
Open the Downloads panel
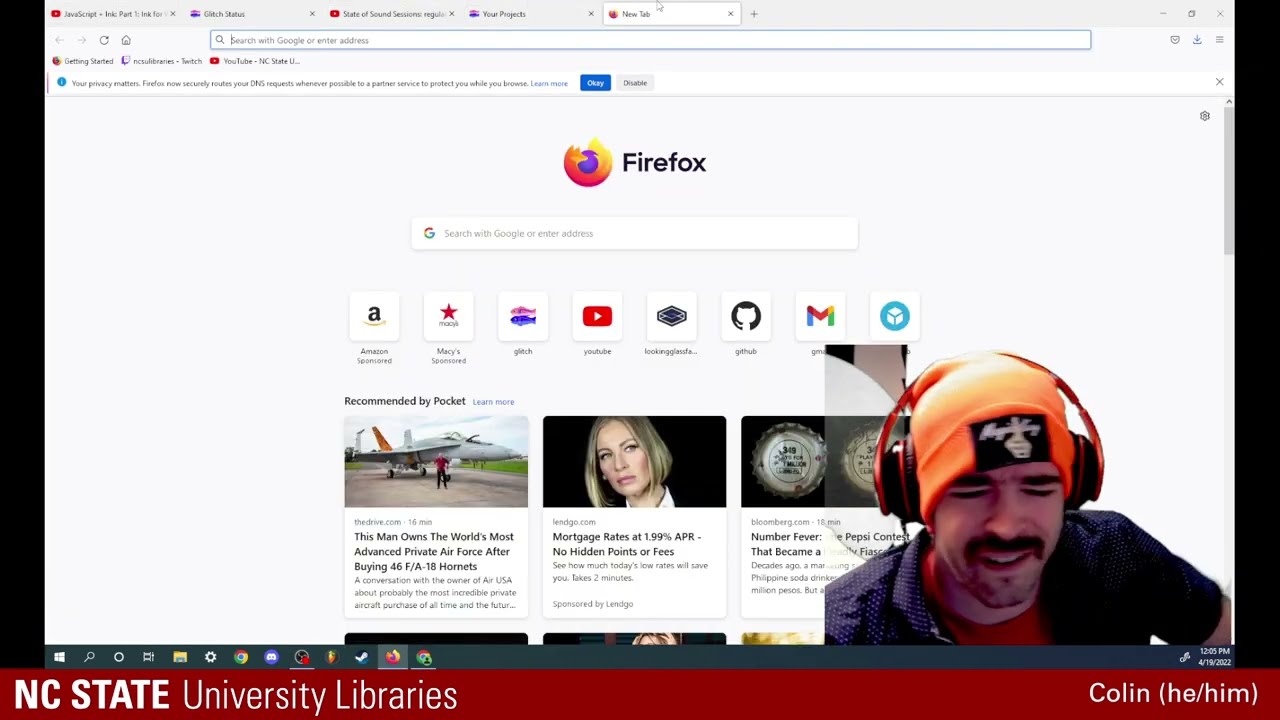(1197, 40)
